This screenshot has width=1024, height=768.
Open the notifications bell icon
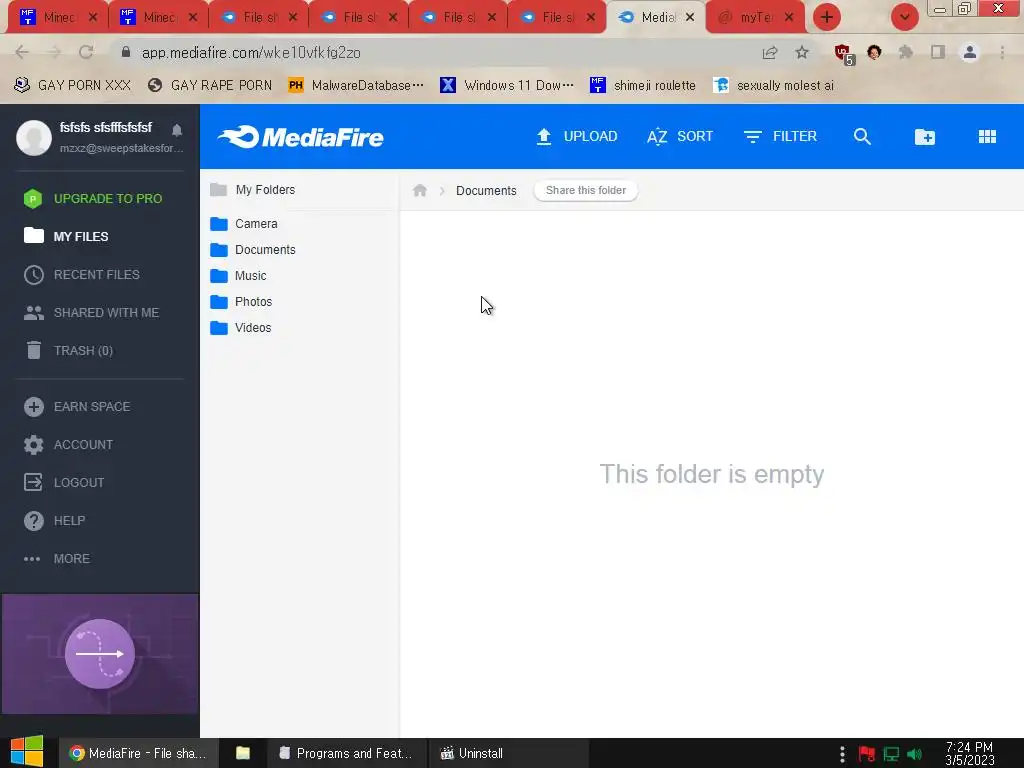[177, 130]
